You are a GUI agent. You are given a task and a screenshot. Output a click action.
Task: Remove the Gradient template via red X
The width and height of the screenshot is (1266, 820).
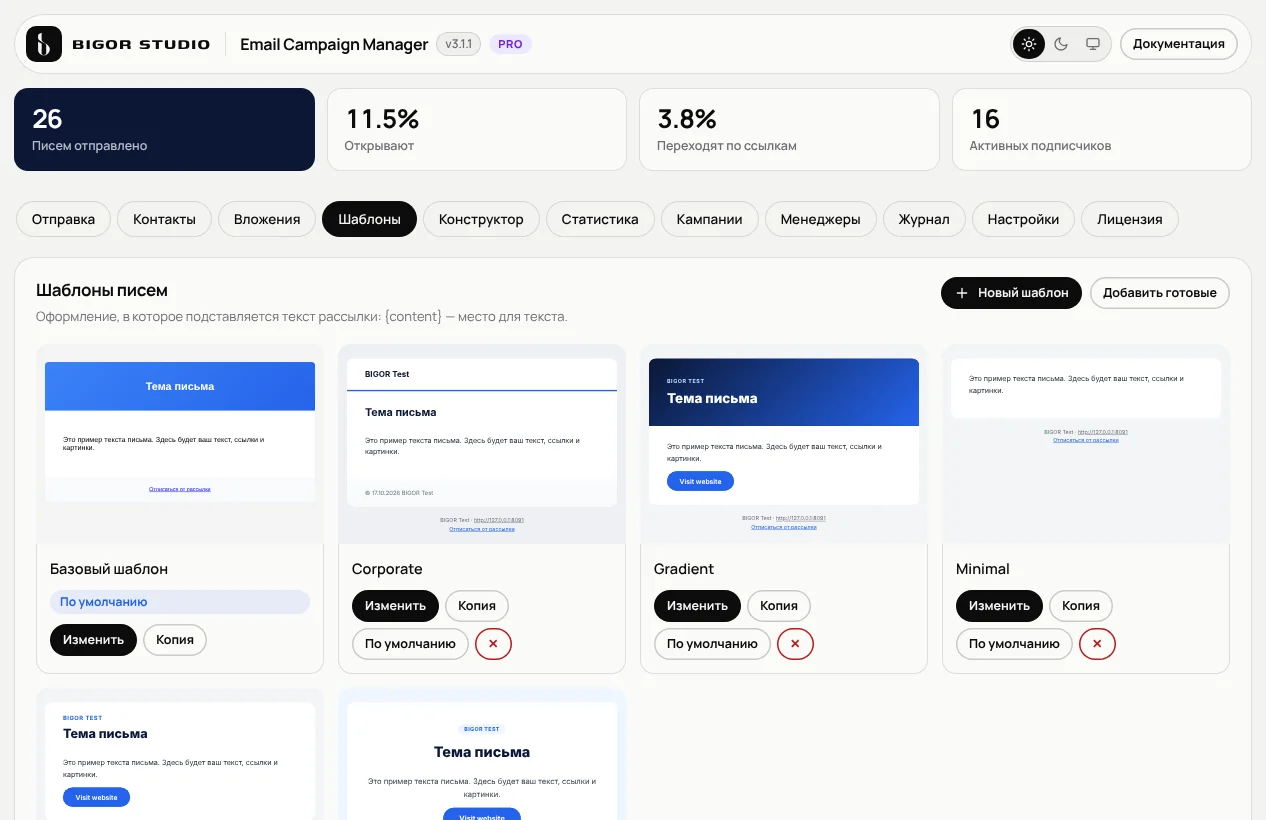[x=795, y=644]
